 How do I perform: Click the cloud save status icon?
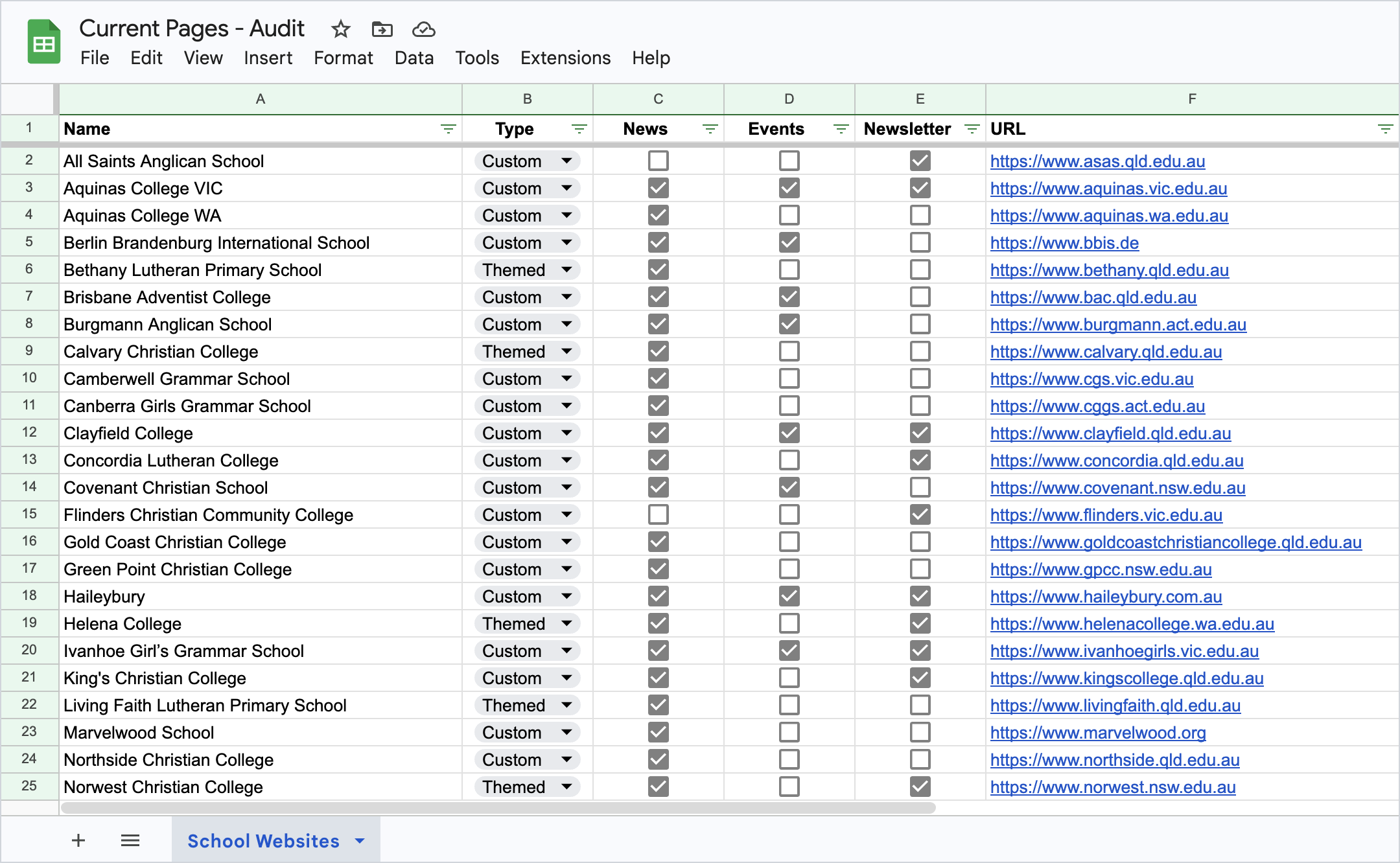423,29
